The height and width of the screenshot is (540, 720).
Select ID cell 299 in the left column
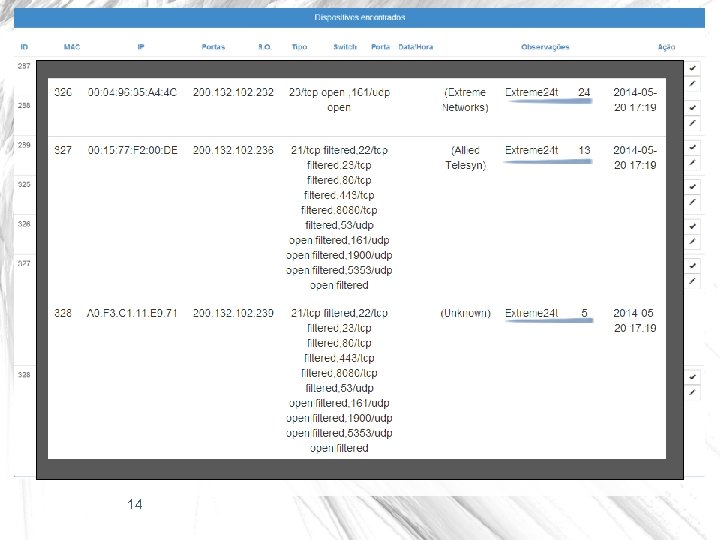coord(24,145)
